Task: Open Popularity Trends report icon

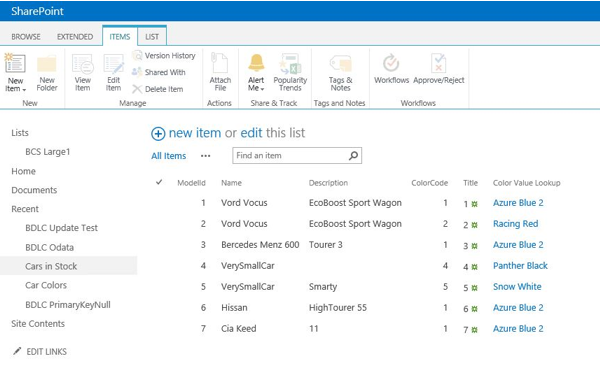Action: (290, 64)
